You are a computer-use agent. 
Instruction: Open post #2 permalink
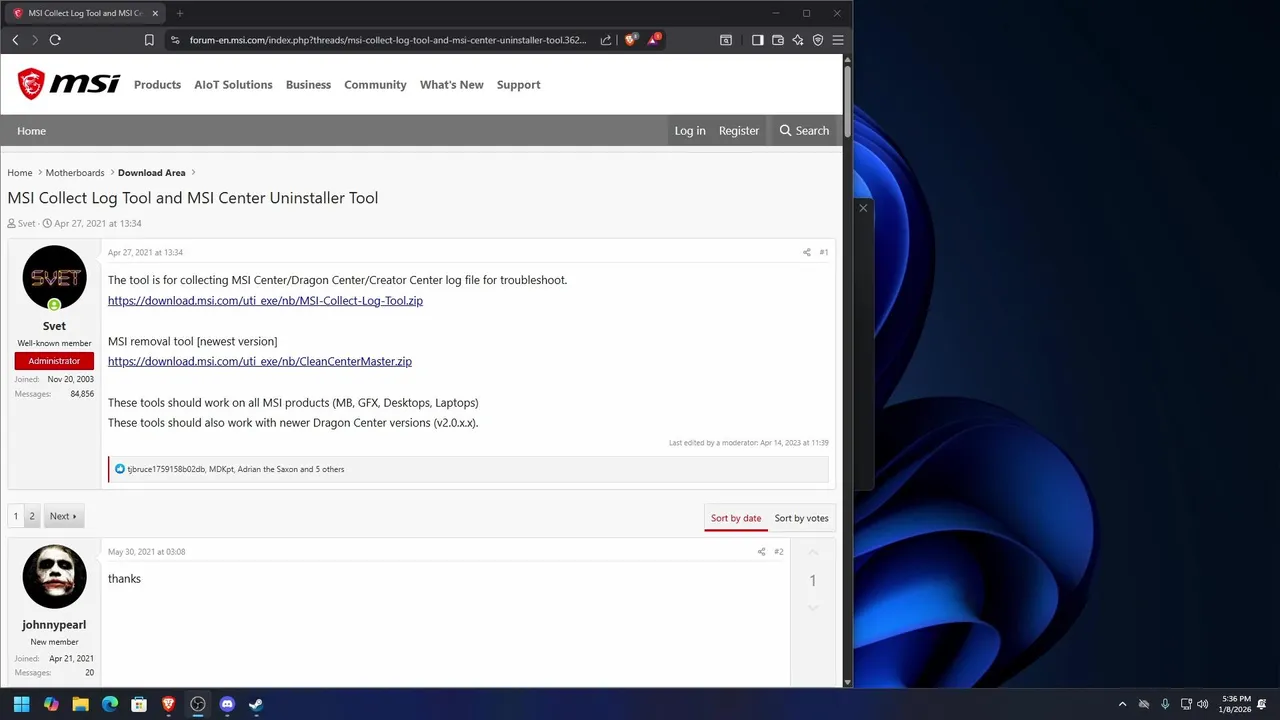[x=779, y=552]
